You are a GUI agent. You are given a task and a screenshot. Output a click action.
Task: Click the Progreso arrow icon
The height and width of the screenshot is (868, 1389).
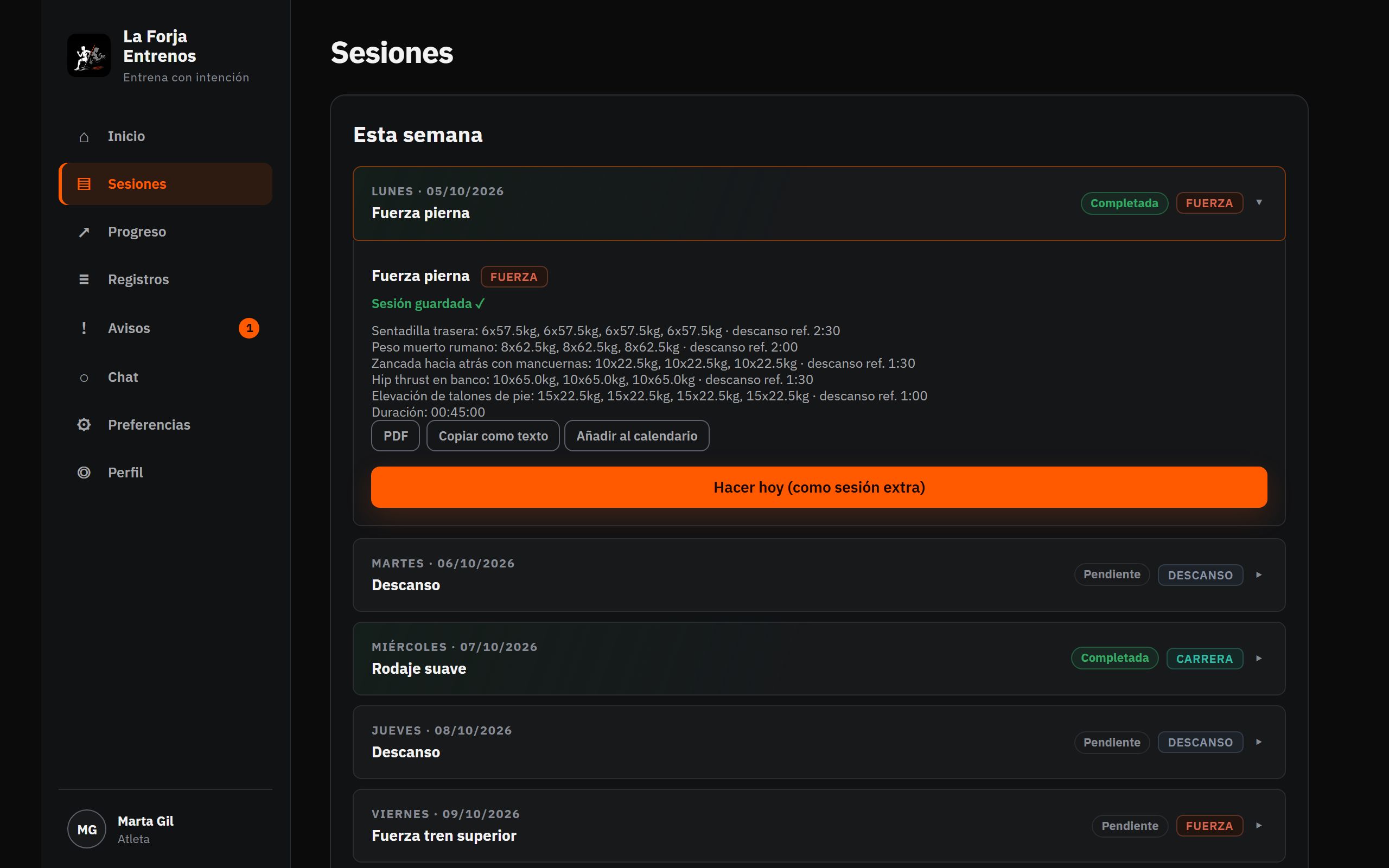pyautogui.click(x=84, y=232)
